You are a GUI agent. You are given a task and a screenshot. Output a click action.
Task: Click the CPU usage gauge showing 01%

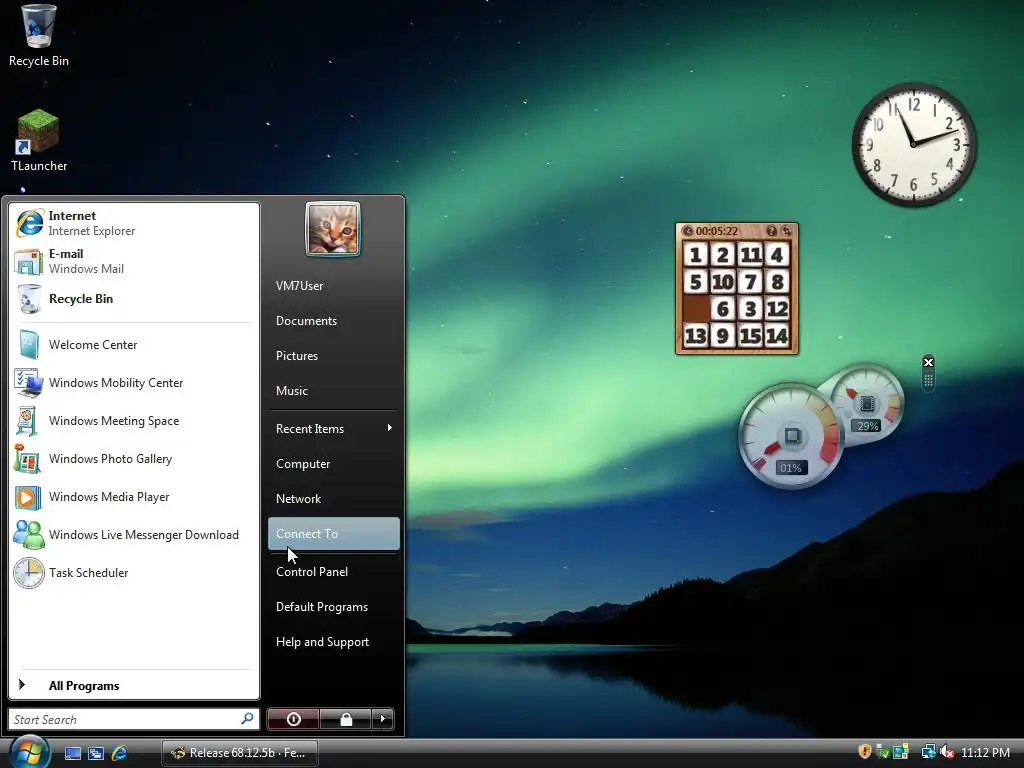pyautogui.click(x=792, y=436)
